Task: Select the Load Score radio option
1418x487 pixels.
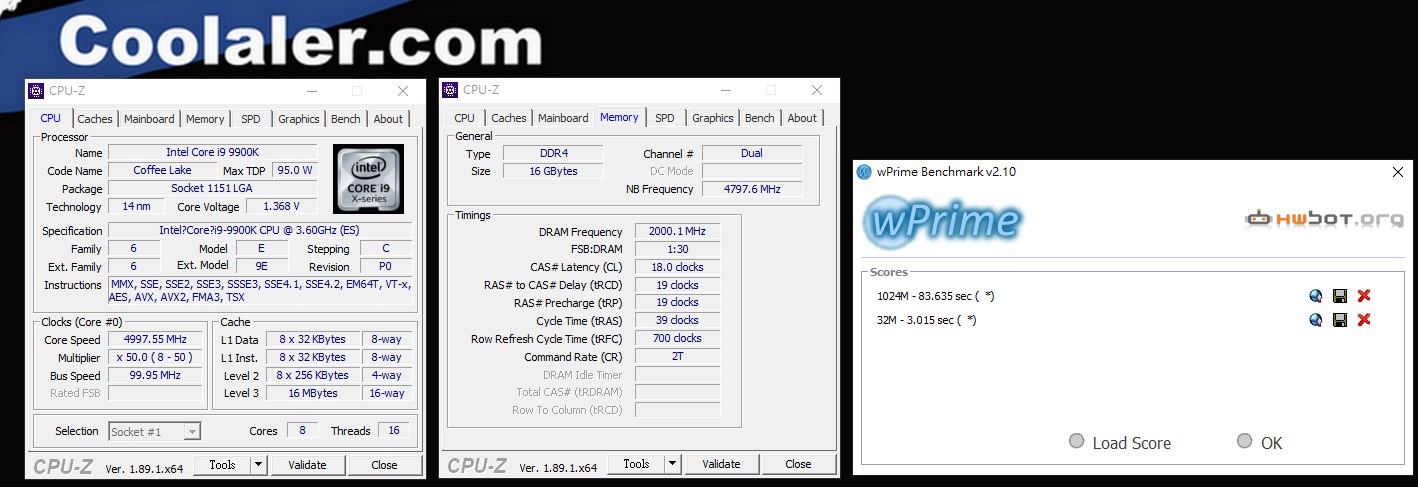Action: (x=1076, y=441)
